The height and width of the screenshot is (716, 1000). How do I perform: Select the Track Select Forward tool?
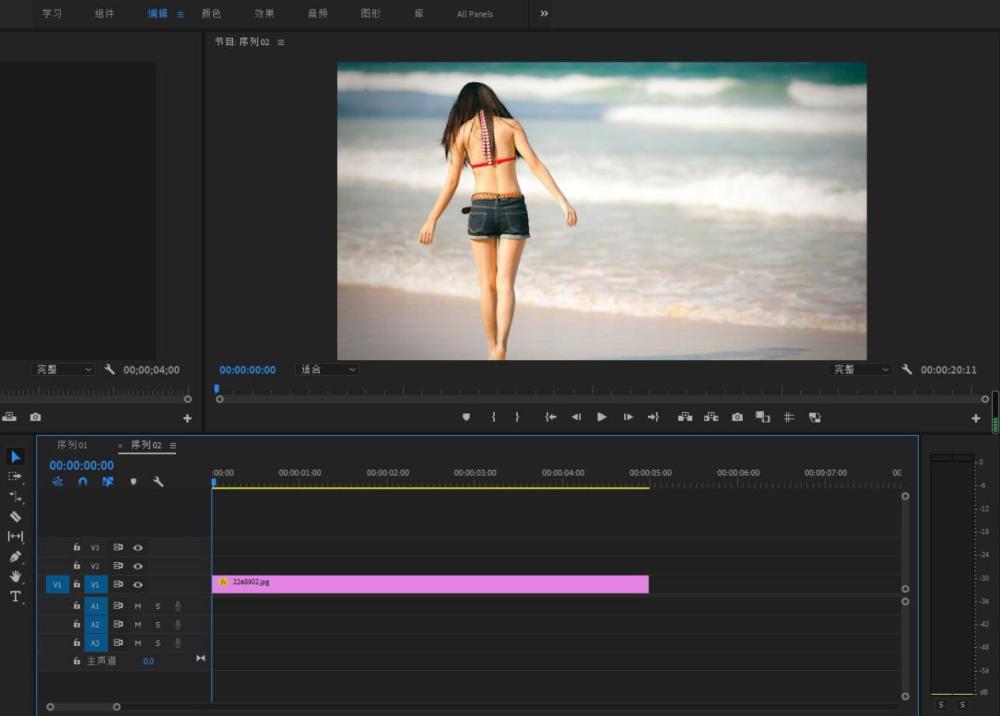pos(15,477)
